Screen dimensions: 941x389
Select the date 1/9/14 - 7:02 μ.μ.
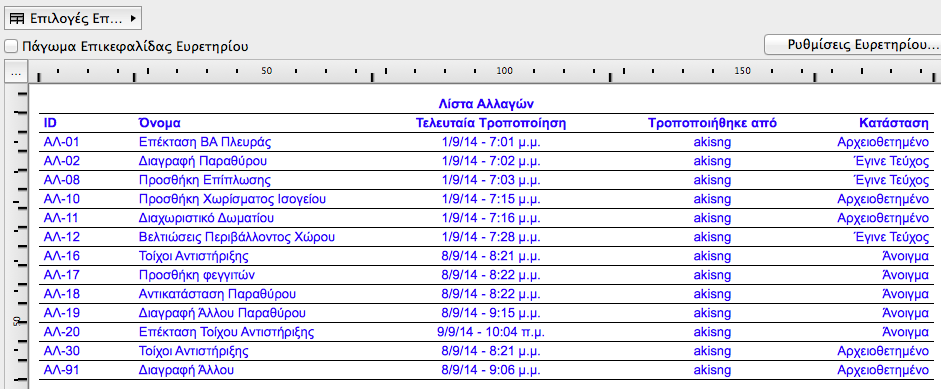point(491,161)
